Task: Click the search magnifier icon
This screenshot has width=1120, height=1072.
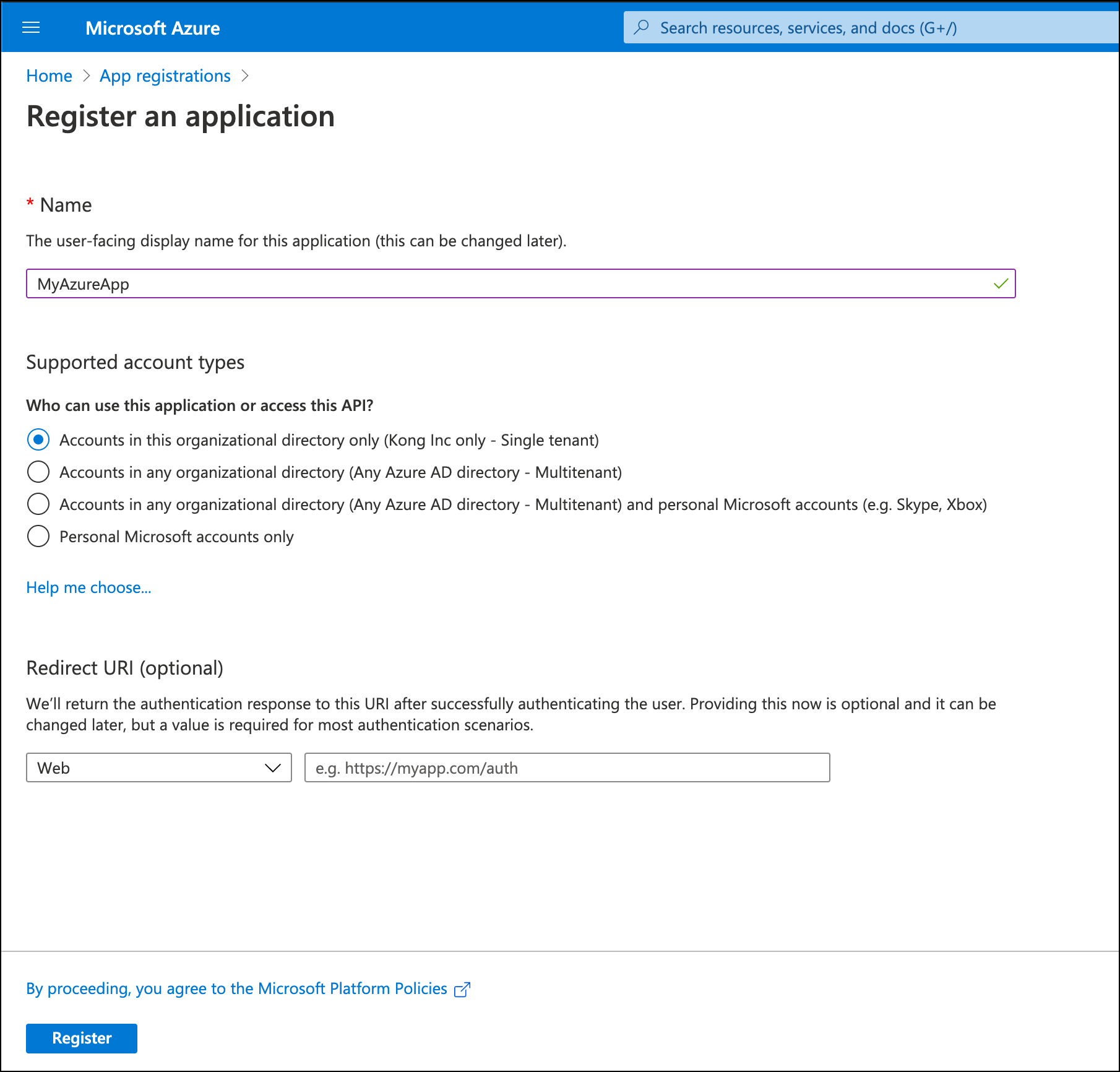Action: tap(642, 27)
